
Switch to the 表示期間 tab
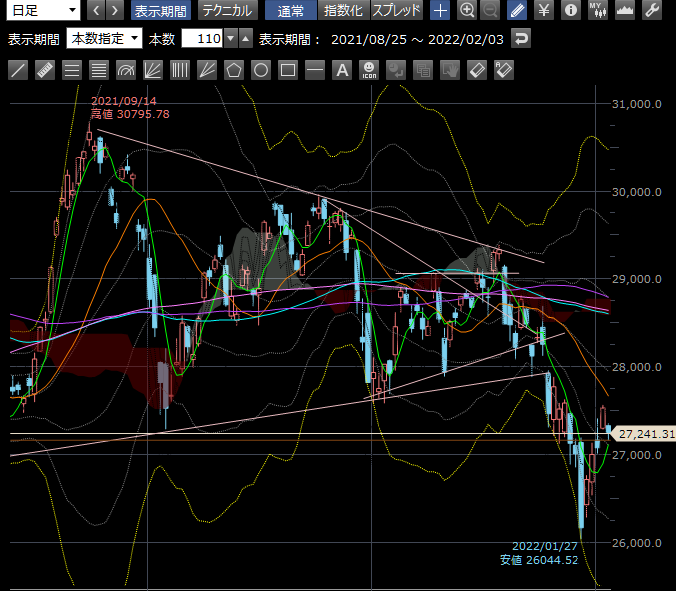point(161,11)
